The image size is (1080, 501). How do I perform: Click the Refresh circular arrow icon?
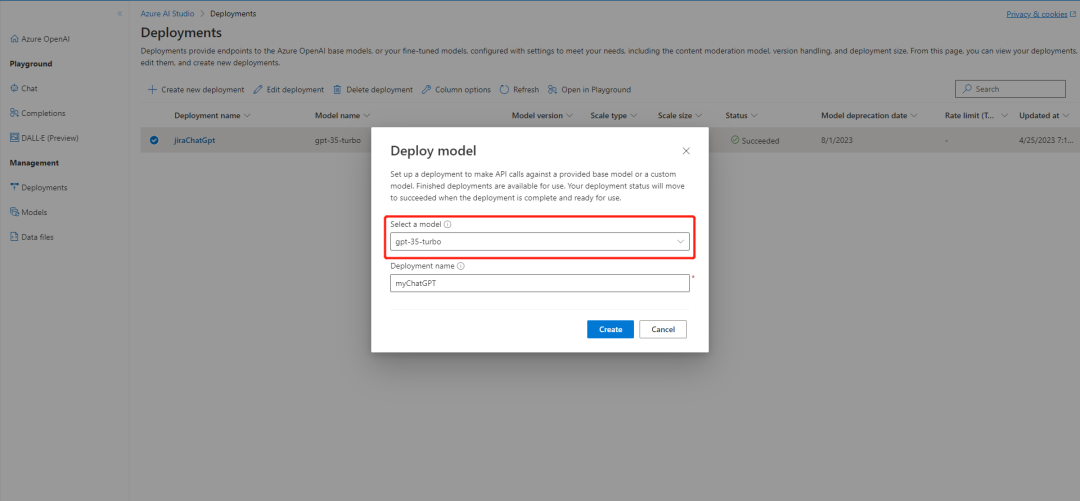(x=504, y=90)
